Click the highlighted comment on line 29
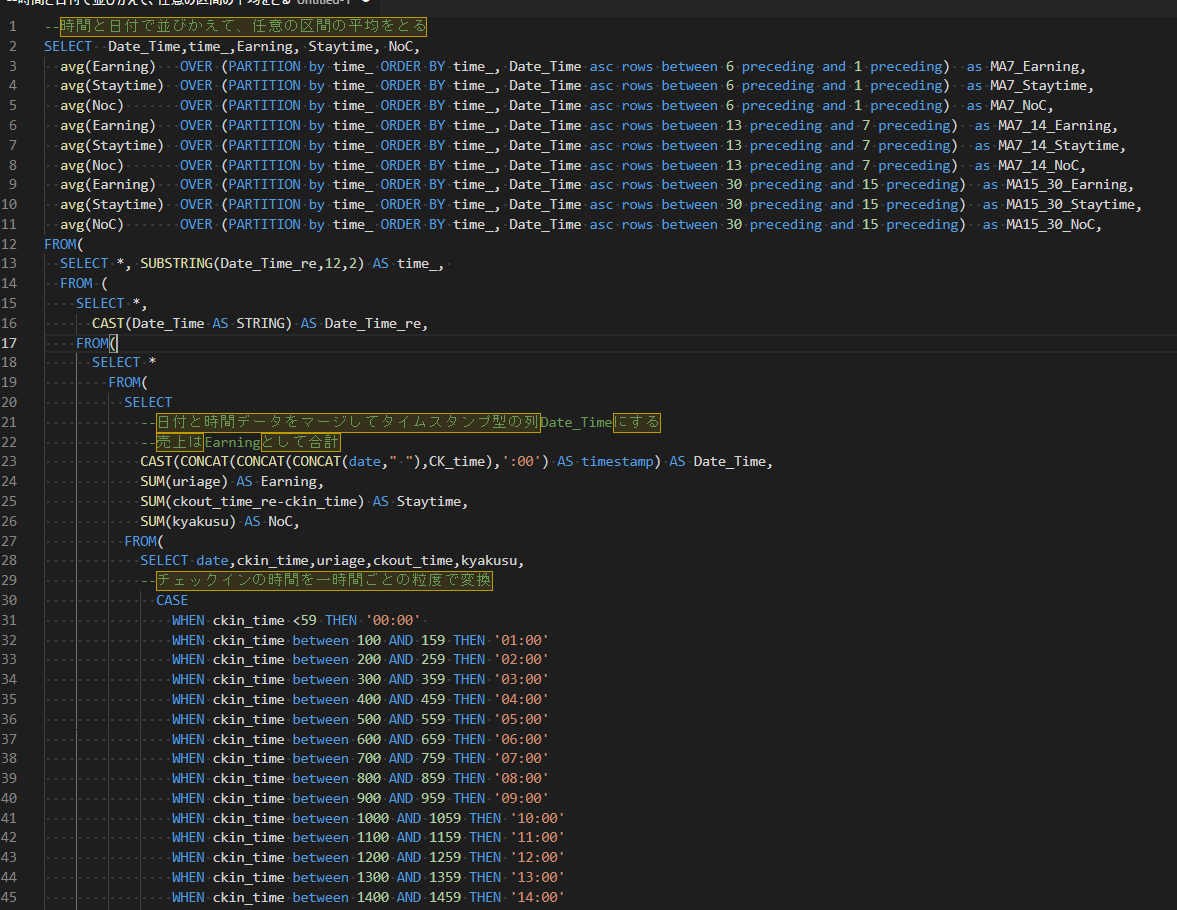 point(324,580)
